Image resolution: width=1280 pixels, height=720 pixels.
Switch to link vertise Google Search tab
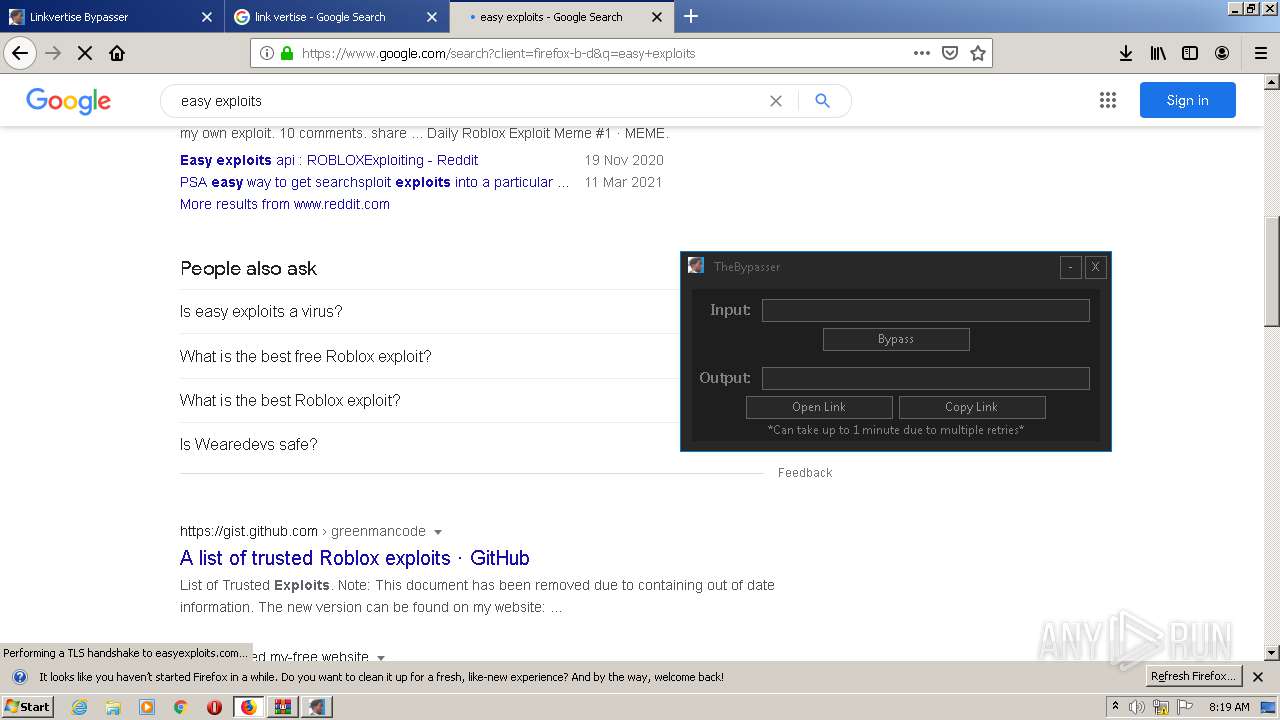[335, 17]
